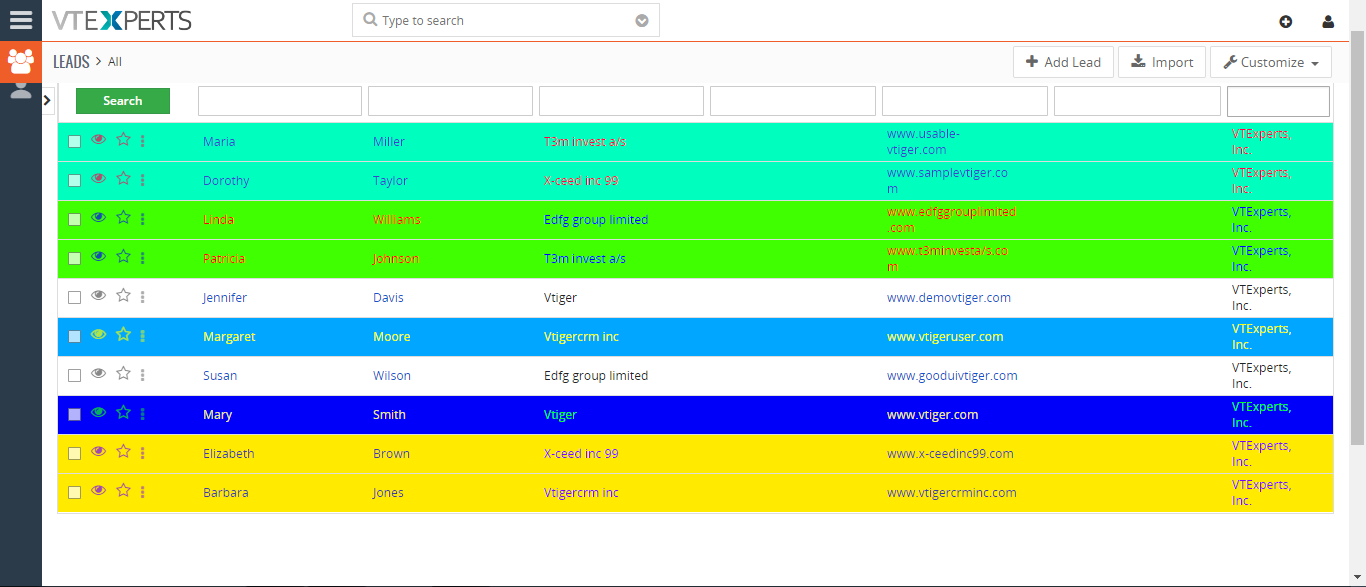Open more actions for Maria Miller row
1366x587 pixels.
[143, 141]
